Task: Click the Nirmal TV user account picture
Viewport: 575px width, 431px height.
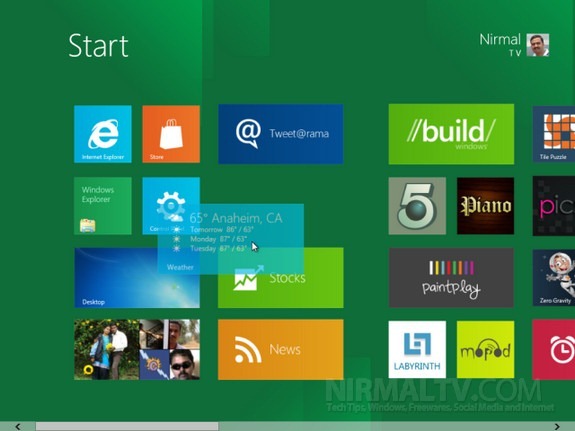Action: click(x=538, y=45)
